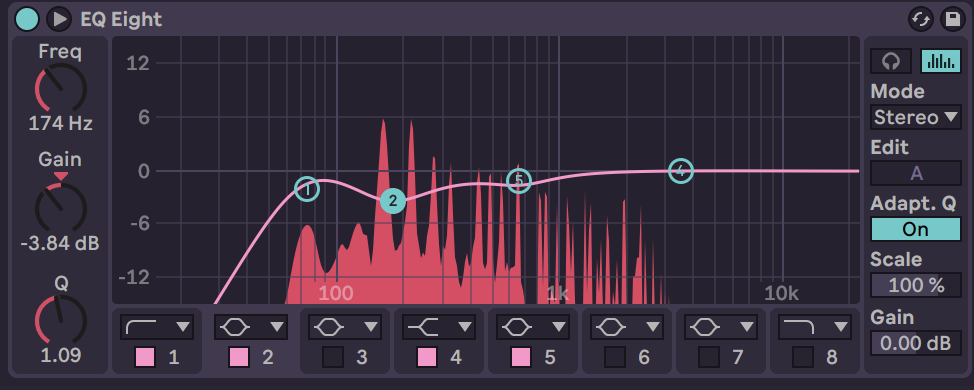Open band 2 filter type dropdown
This screenshot has width=974, height=390.
[x=251, y=327]
